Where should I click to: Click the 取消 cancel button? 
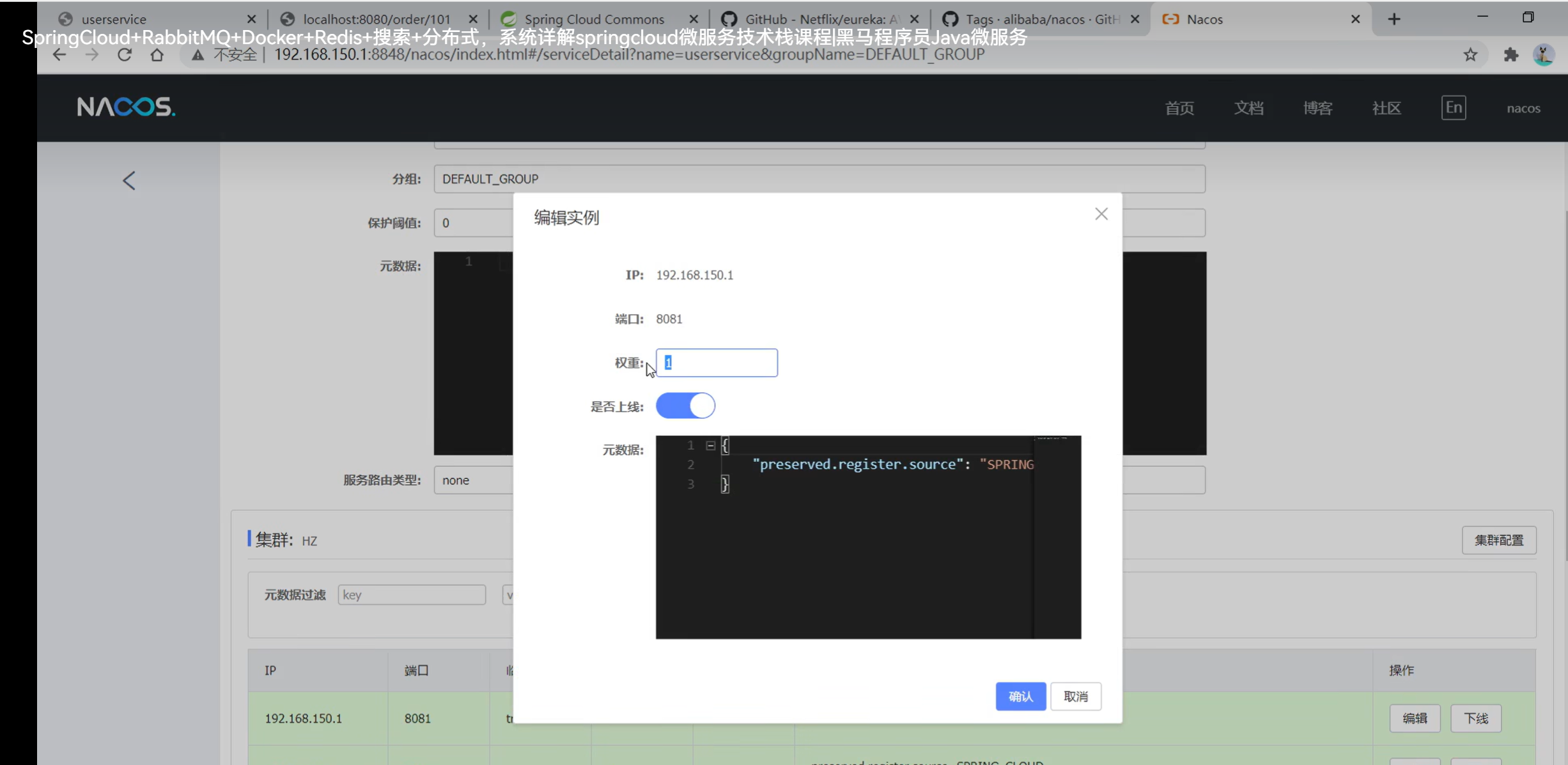[1075, 696]
